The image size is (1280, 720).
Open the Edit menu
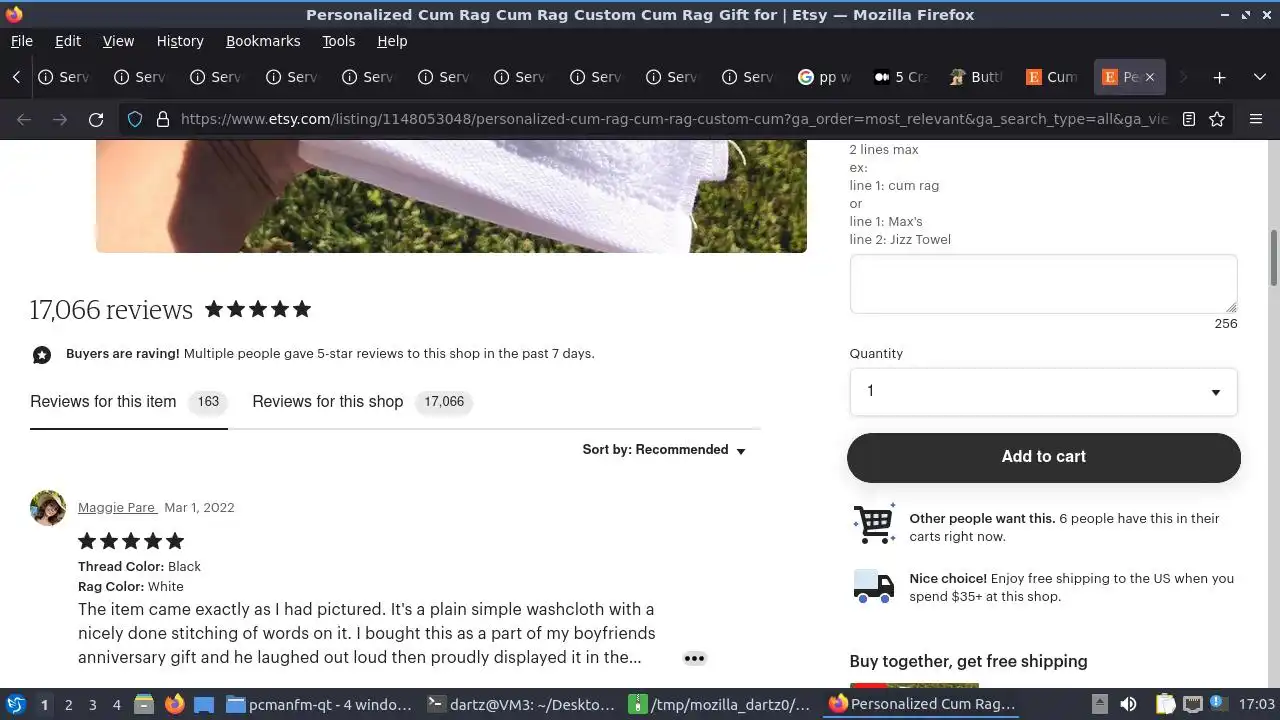(68, 41)
